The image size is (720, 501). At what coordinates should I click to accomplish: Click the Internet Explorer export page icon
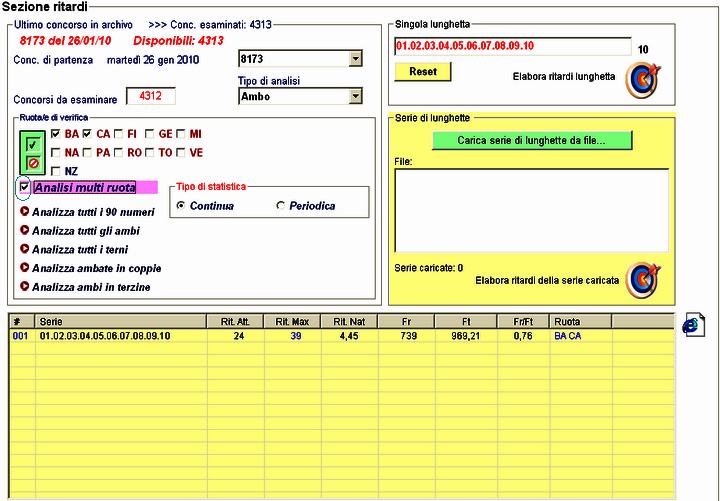click(694, 326)
